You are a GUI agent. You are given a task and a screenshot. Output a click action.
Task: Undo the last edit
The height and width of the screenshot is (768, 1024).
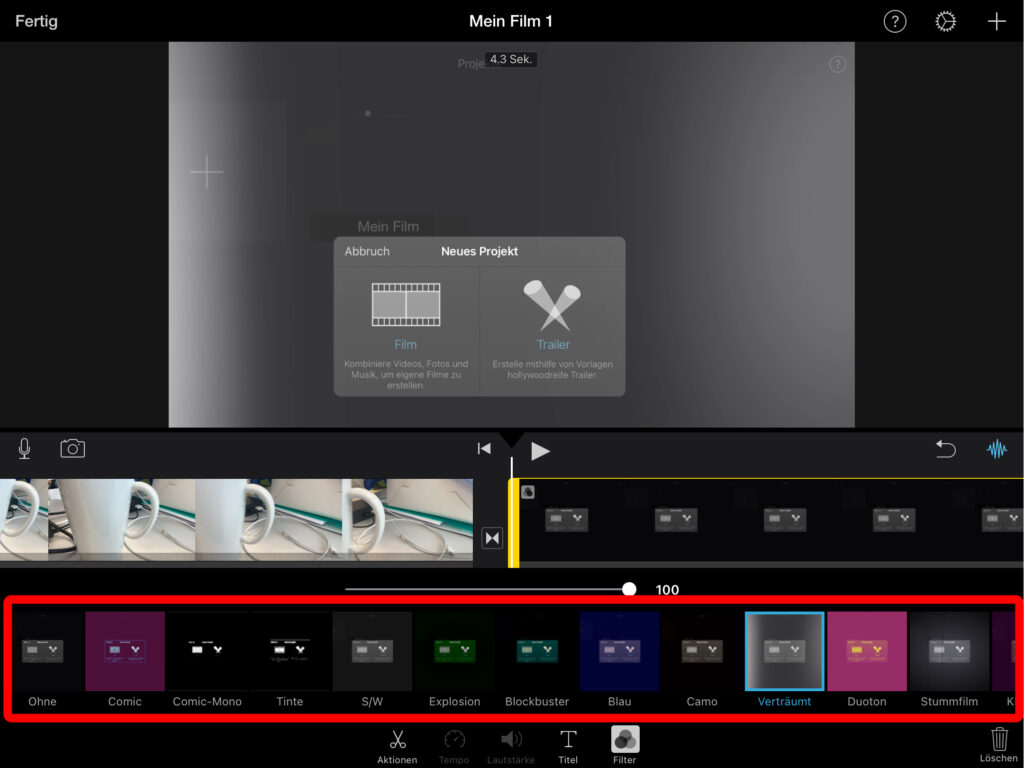point(945,450)
